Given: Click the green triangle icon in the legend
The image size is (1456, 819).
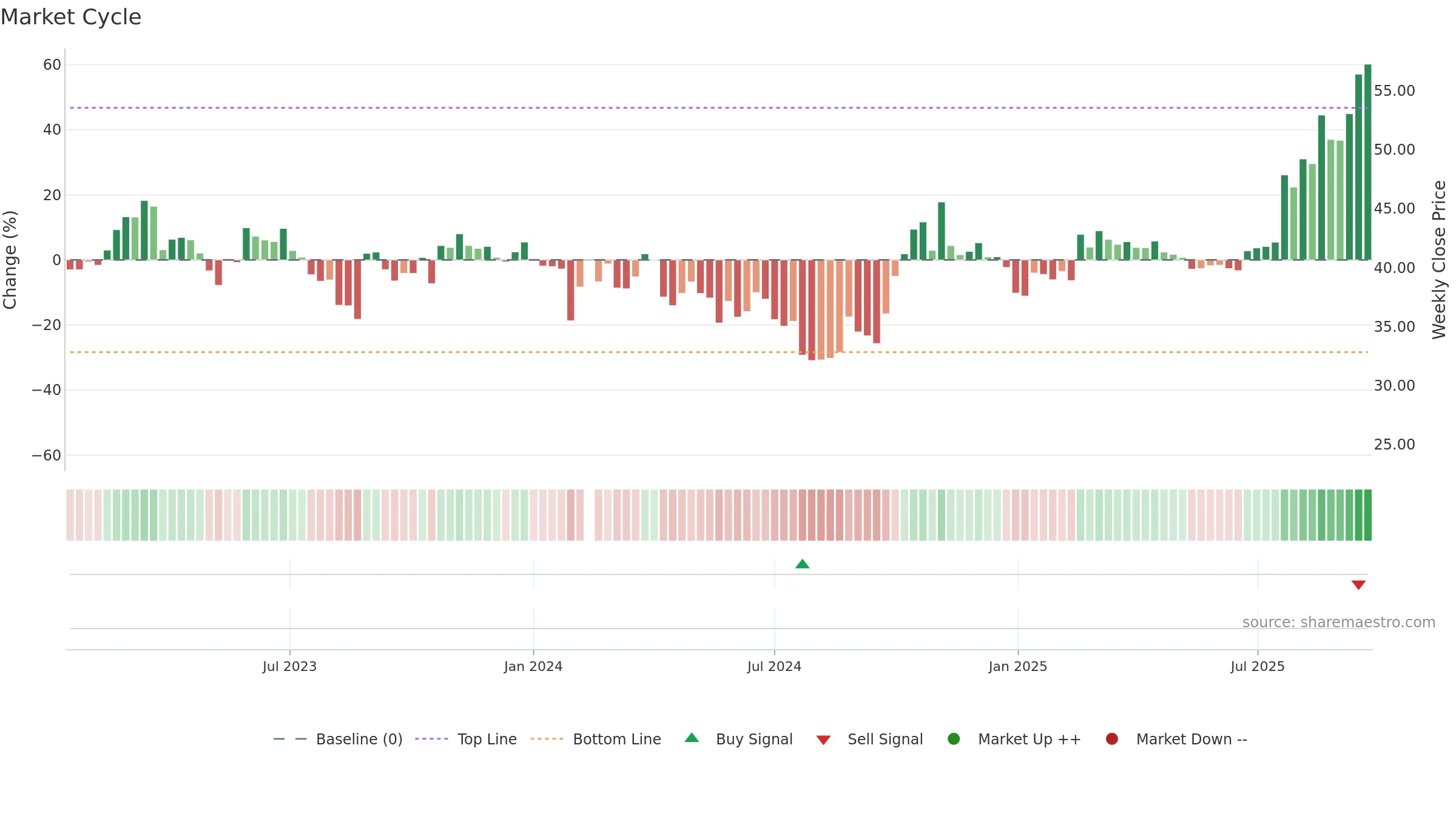Looking at the screenshot, I should point(692,738).
